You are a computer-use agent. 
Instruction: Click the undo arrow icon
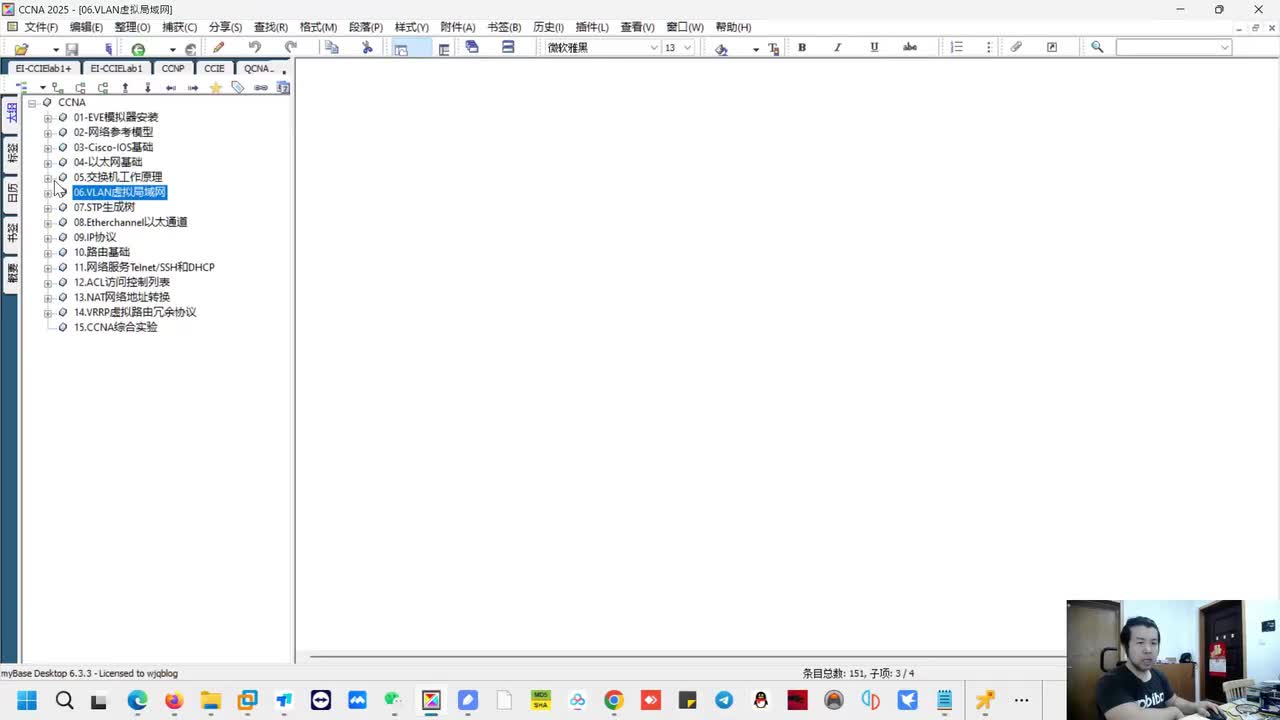point(255,47)
